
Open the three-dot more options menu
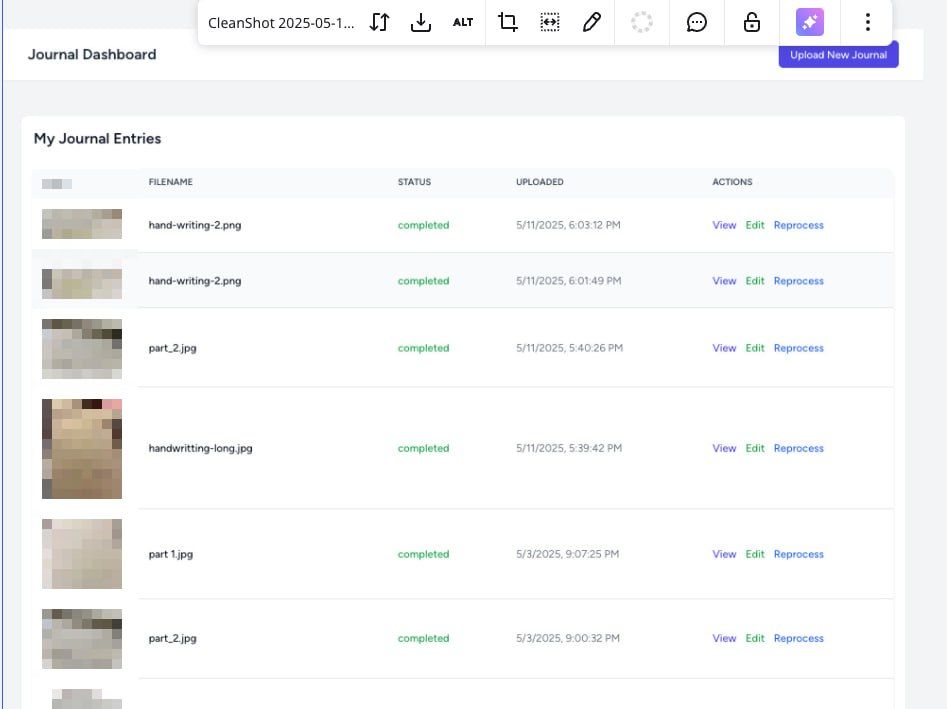[x=867, y=22]
